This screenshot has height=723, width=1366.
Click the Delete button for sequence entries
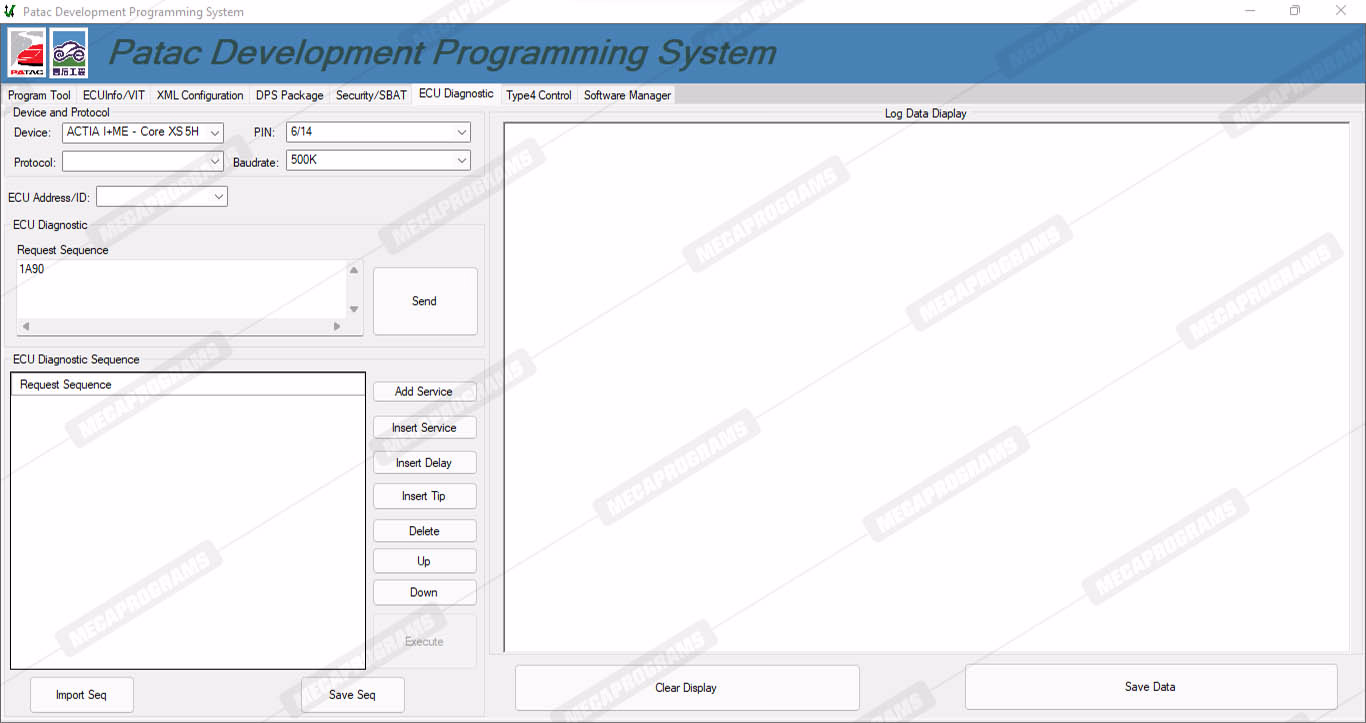(424, 531)
